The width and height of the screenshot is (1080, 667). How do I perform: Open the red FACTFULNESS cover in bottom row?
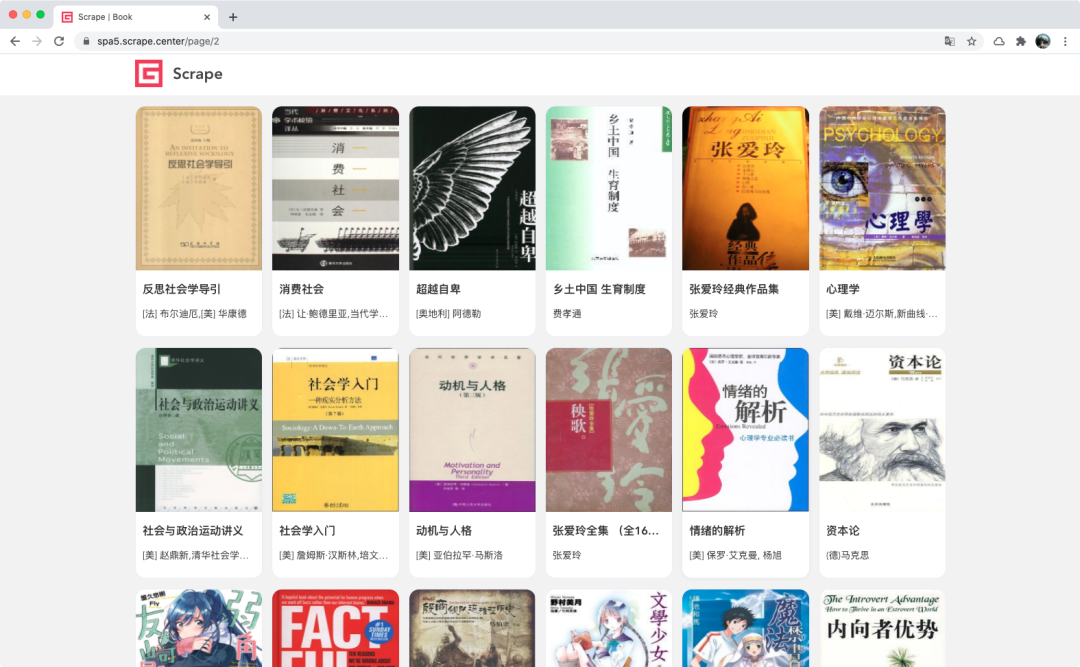coord(335,628)
